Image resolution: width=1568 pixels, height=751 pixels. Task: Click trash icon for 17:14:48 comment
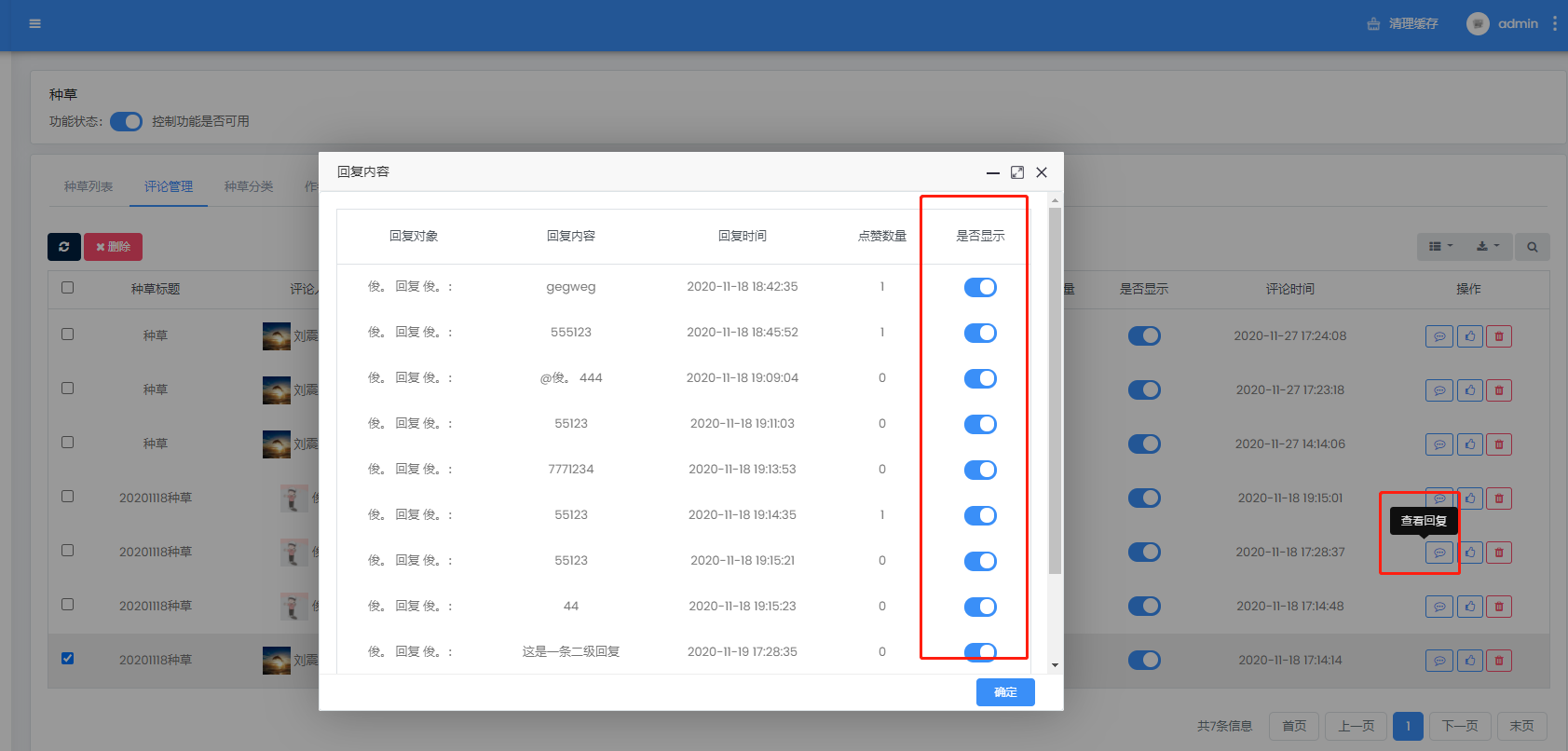(1498, 607)
